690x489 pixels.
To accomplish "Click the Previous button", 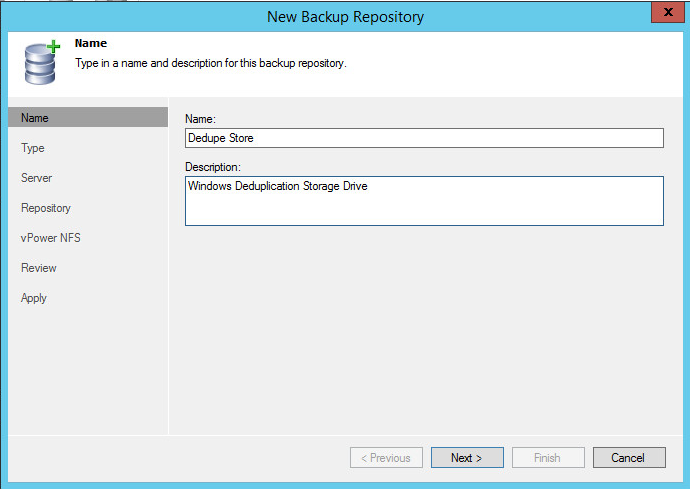I will point(386,458).
